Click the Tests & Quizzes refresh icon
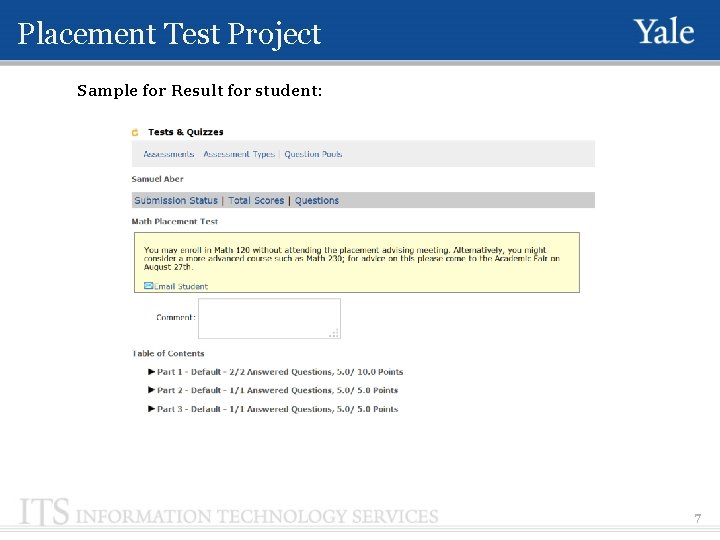Image resolution: width=720 pixels, height=540 pixels. [x=136, y=132]
